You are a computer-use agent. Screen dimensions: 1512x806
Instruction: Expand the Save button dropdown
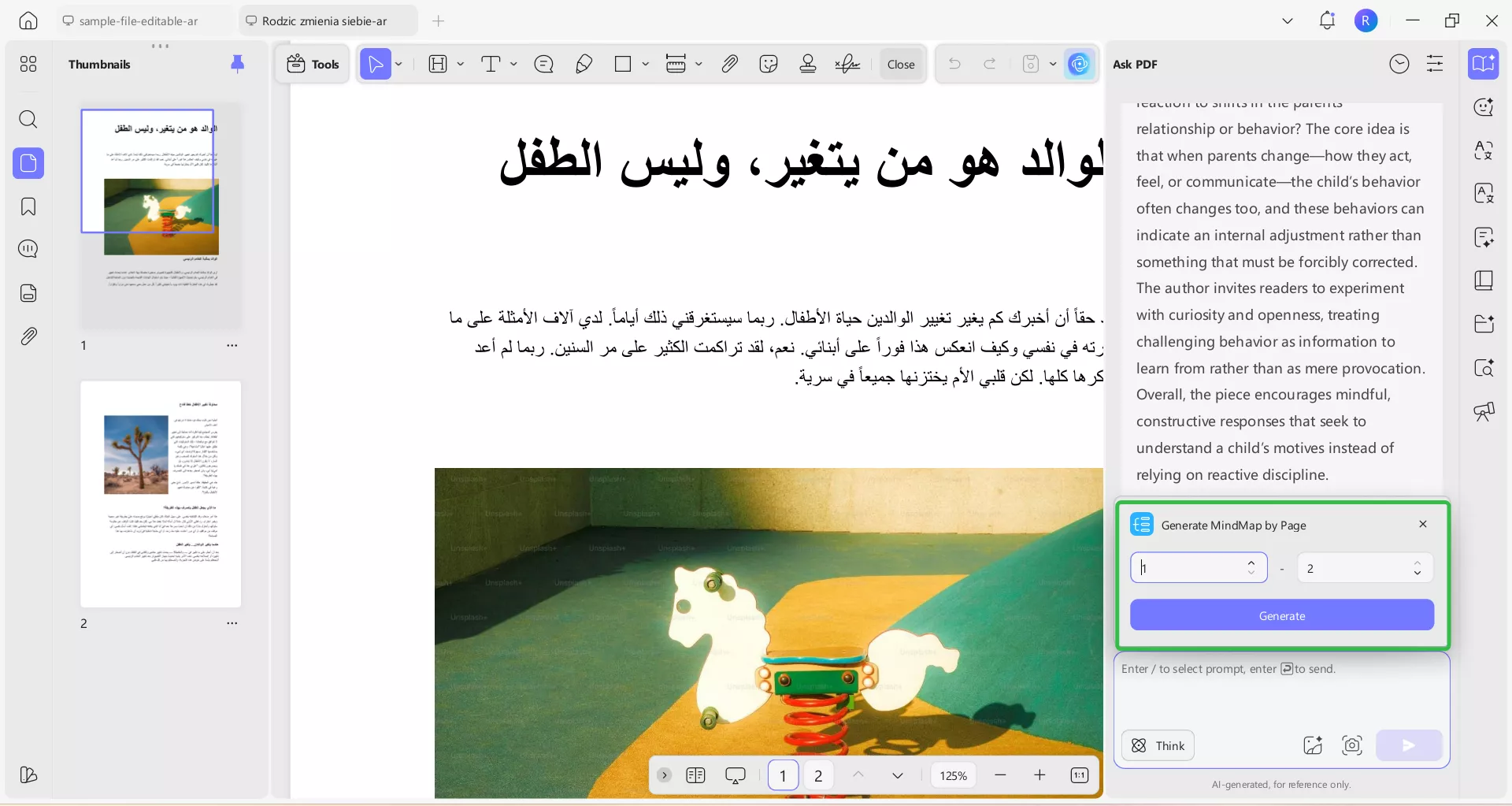pos(1054,64)
